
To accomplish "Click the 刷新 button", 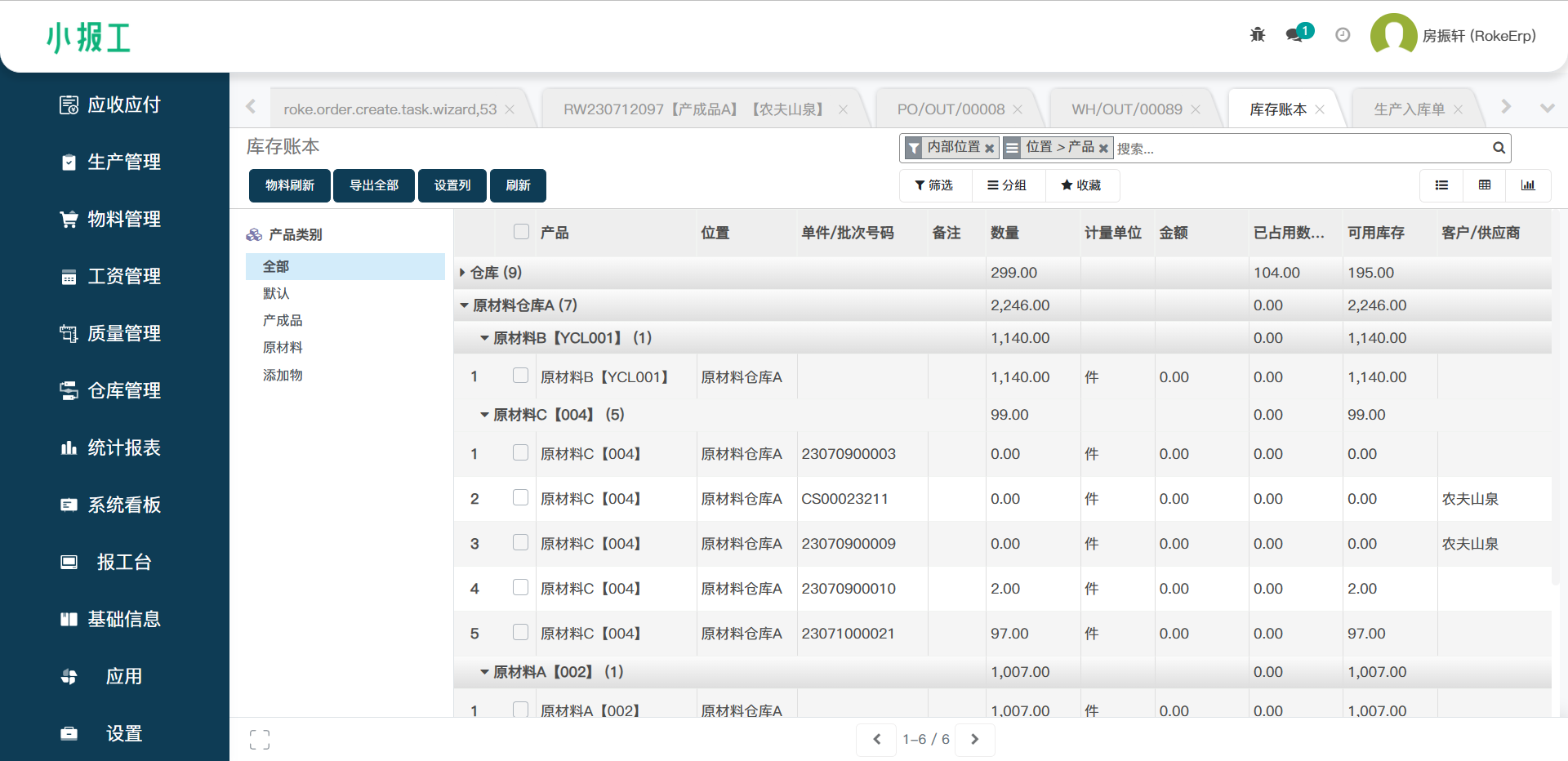I will [518, 185].
